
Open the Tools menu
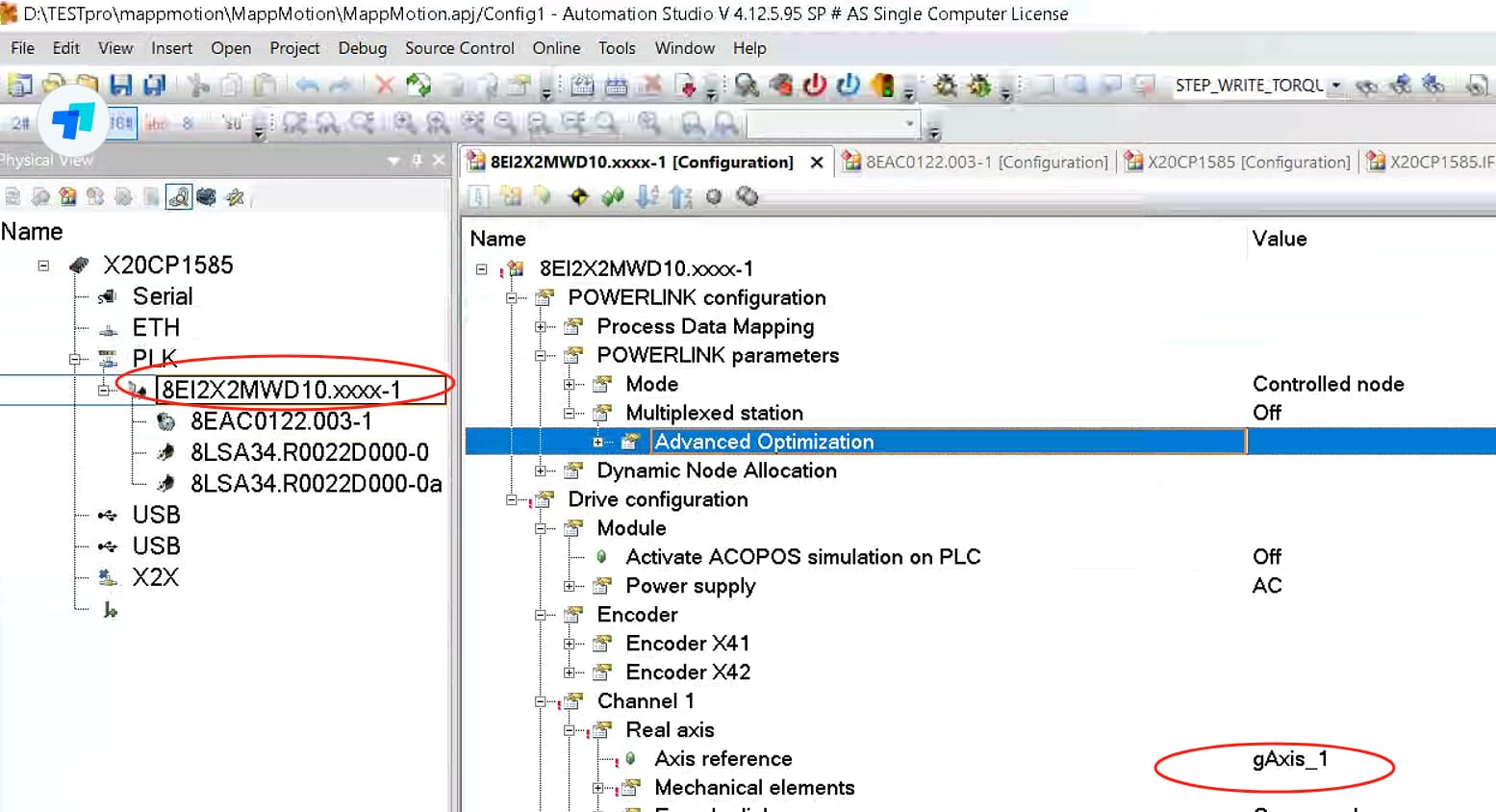coord(617,48)
